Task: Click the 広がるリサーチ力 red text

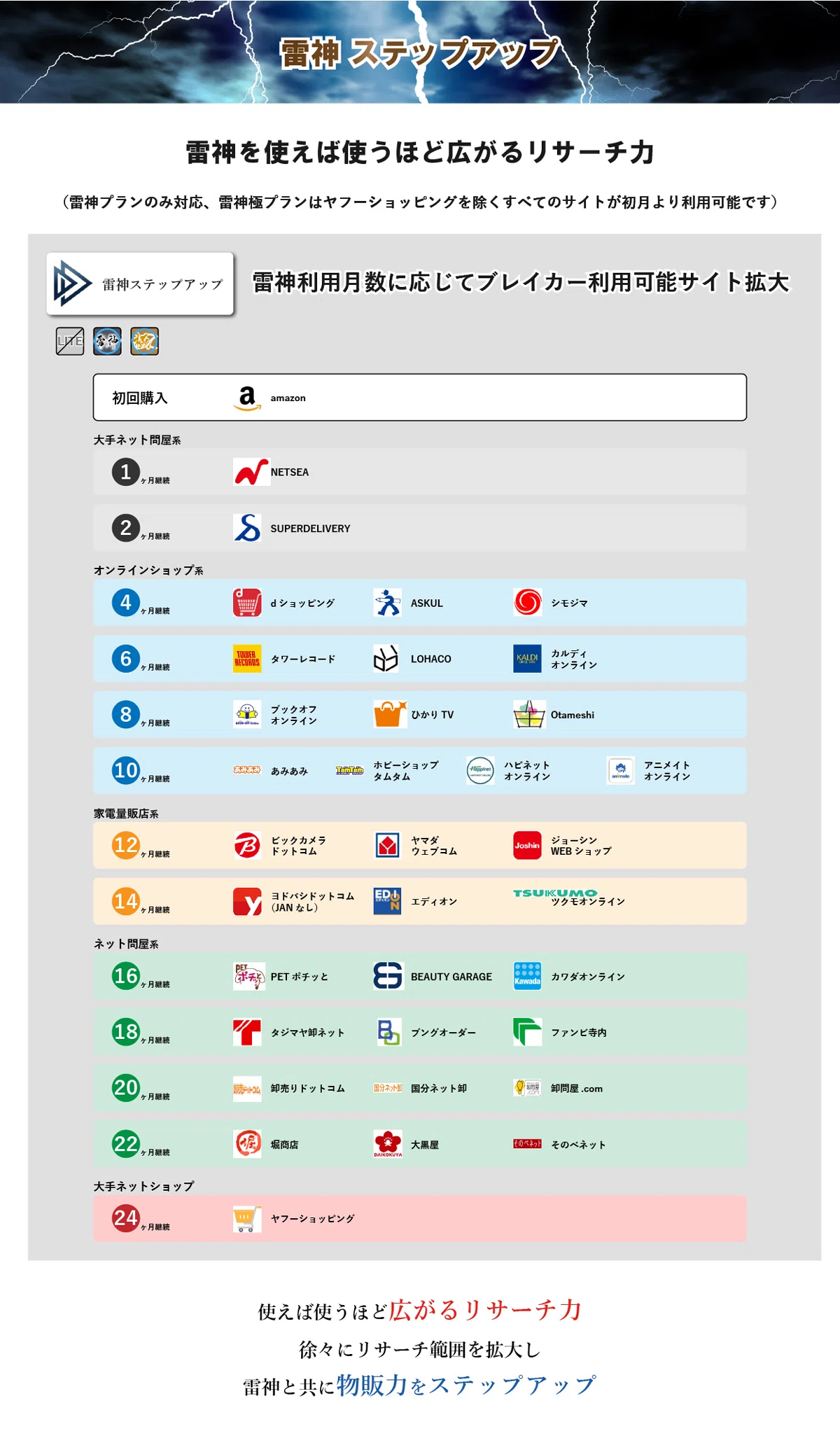Action: 486,1310
